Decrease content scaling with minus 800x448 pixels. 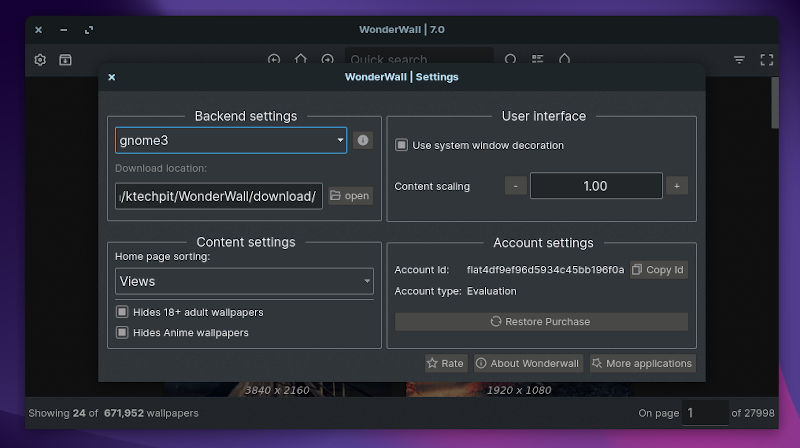click(x=516, y=186)
